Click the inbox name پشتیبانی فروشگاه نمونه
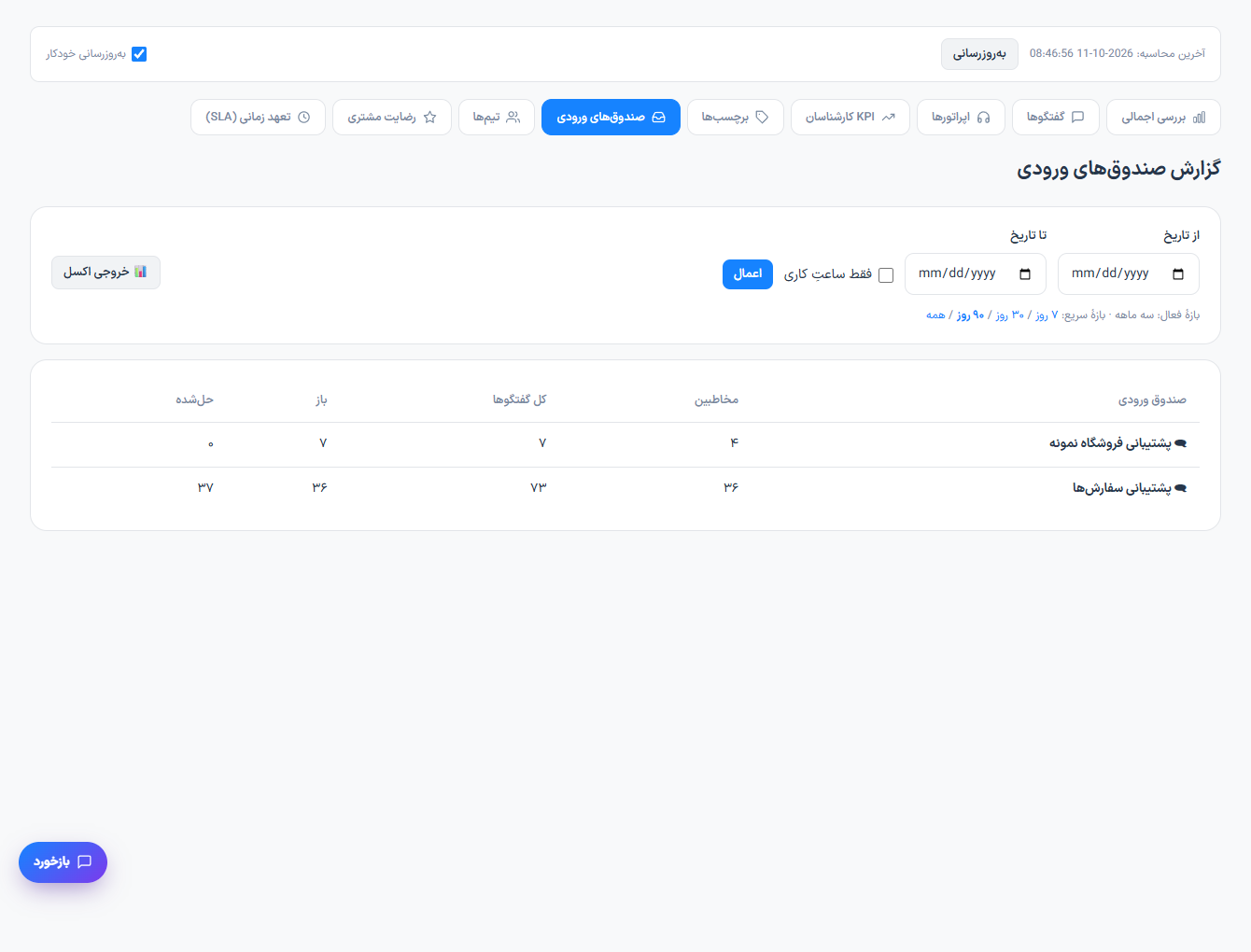 click(1110, 443)
